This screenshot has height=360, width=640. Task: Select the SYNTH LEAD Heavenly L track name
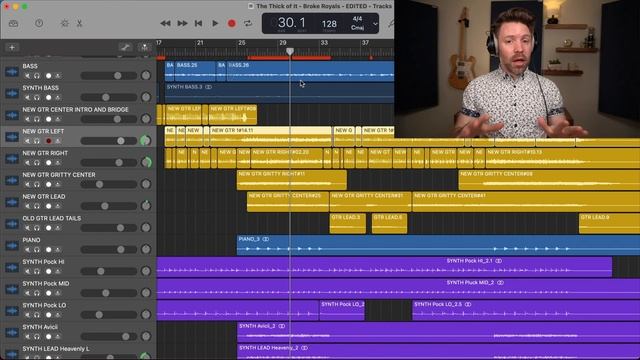coord(56,349)
